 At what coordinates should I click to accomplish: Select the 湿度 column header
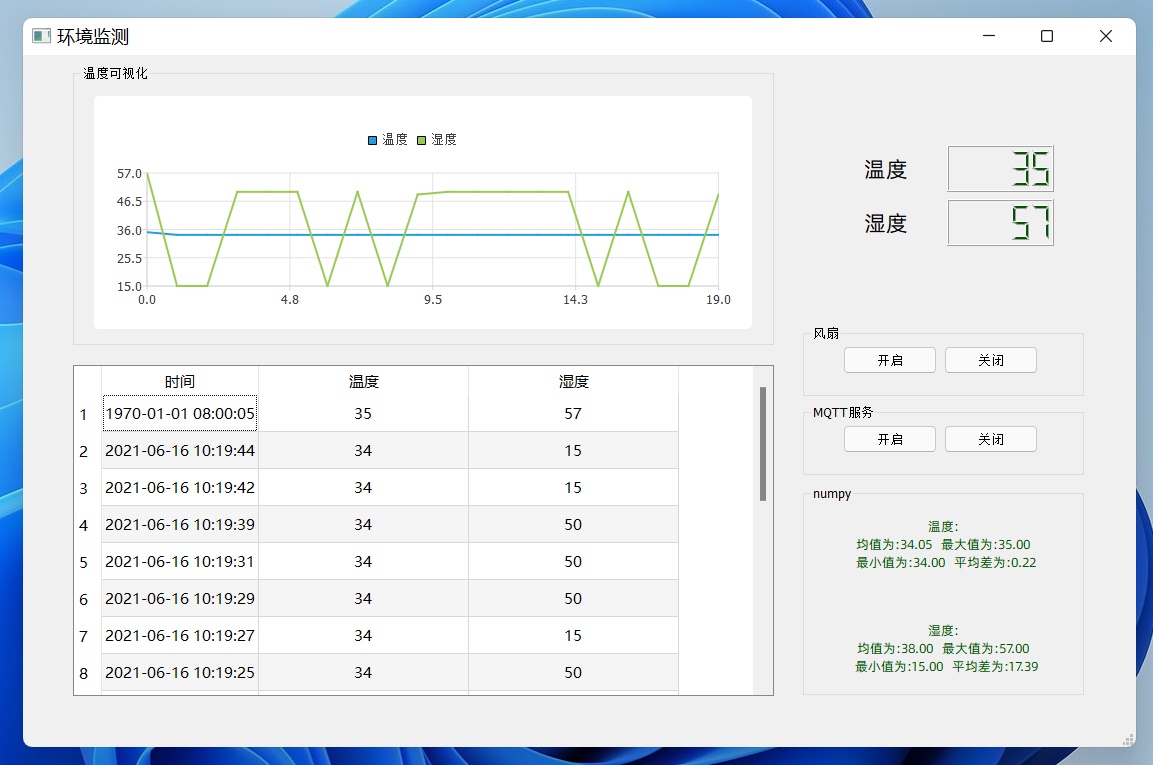pyautogui.click(x=573, y=381)
